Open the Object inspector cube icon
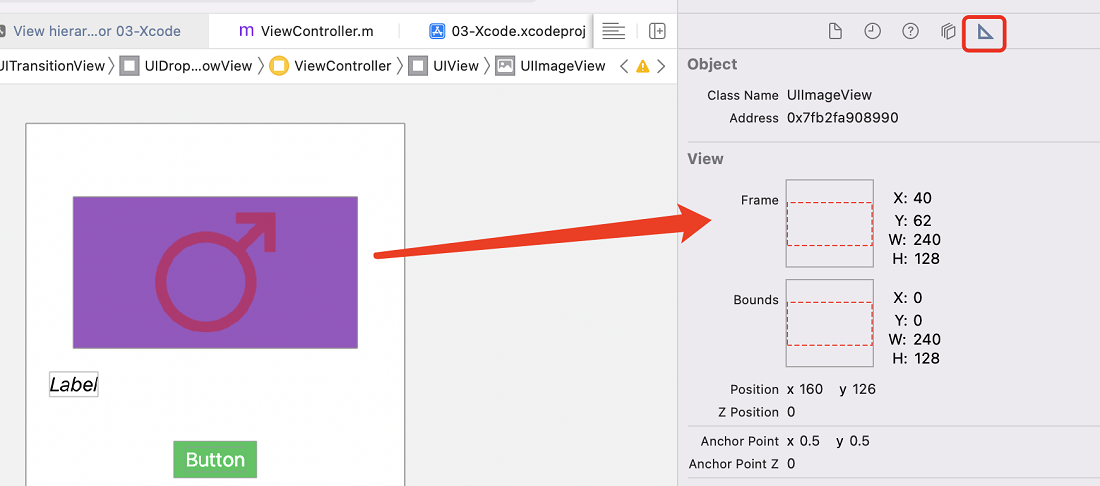Screen dimensions: 1100x486 pos(948,32)
